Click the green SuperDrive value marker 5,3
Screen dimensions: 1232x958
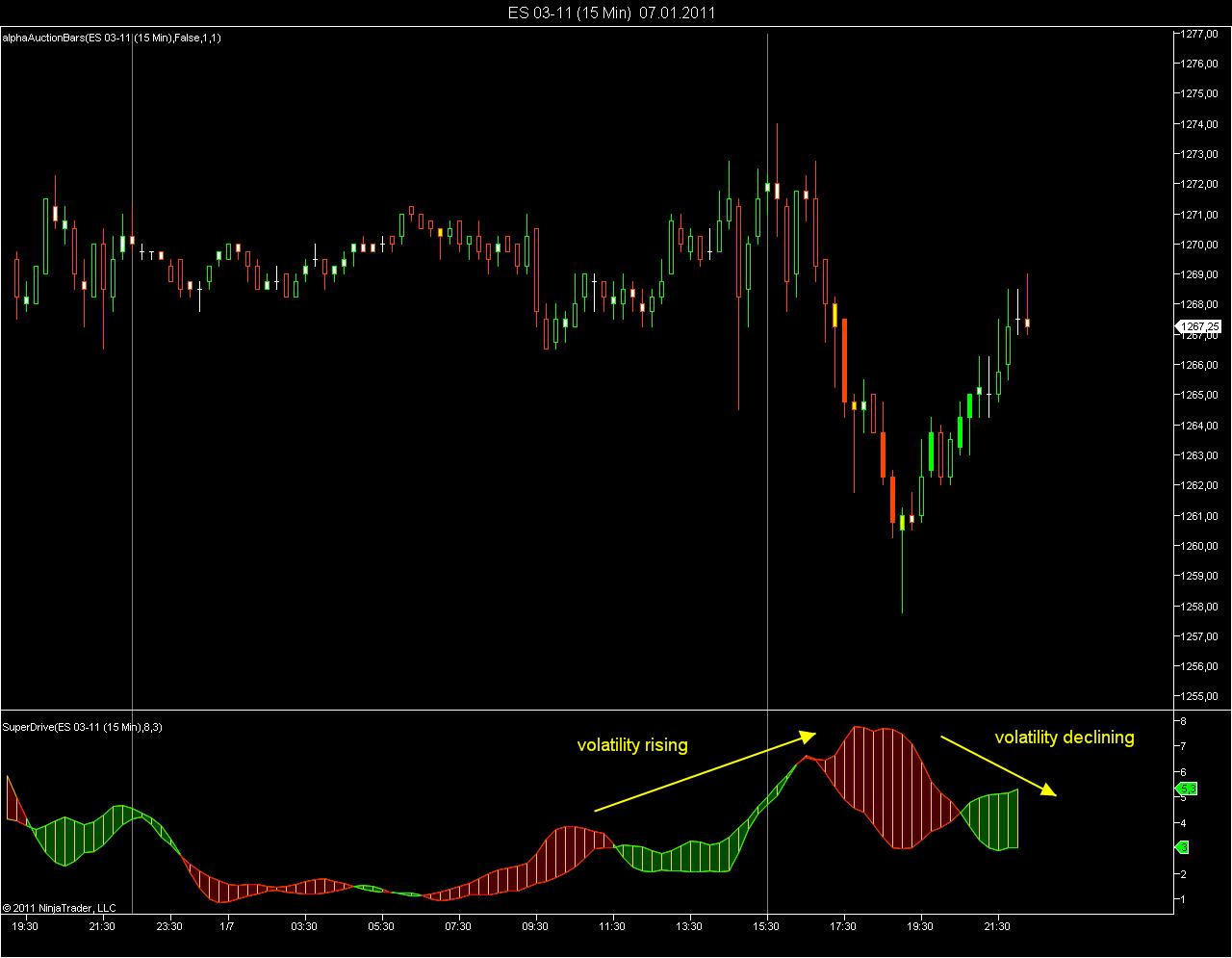click(x=1187, y=790)
